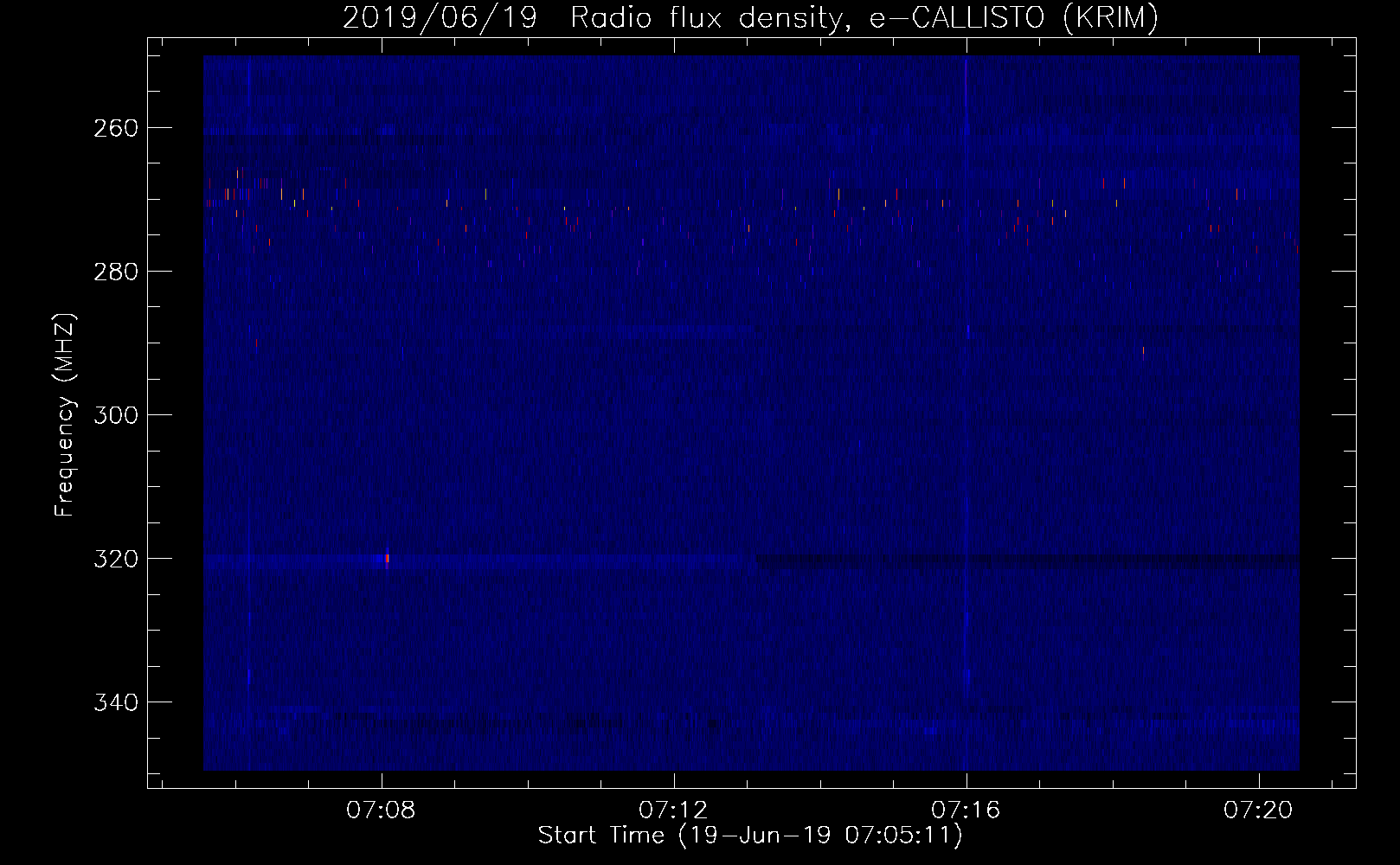This screenshot has width=1400, height=865.
Task: Click the 07:12 time tick label
Action: tap(673, 810)
